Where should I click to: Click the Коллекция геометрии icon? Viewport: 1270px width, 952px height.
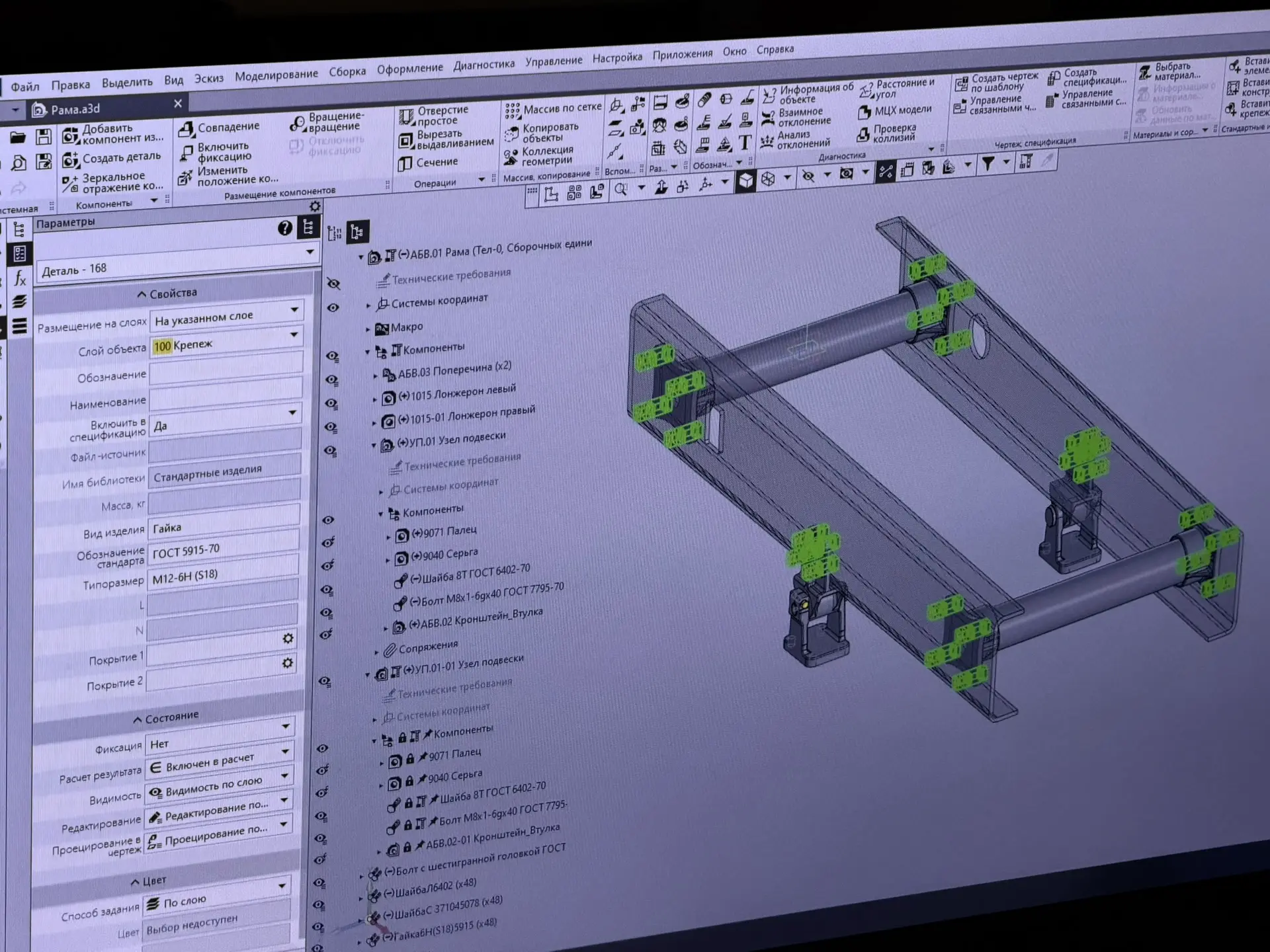pyautogui.click(x=511, y=157)
